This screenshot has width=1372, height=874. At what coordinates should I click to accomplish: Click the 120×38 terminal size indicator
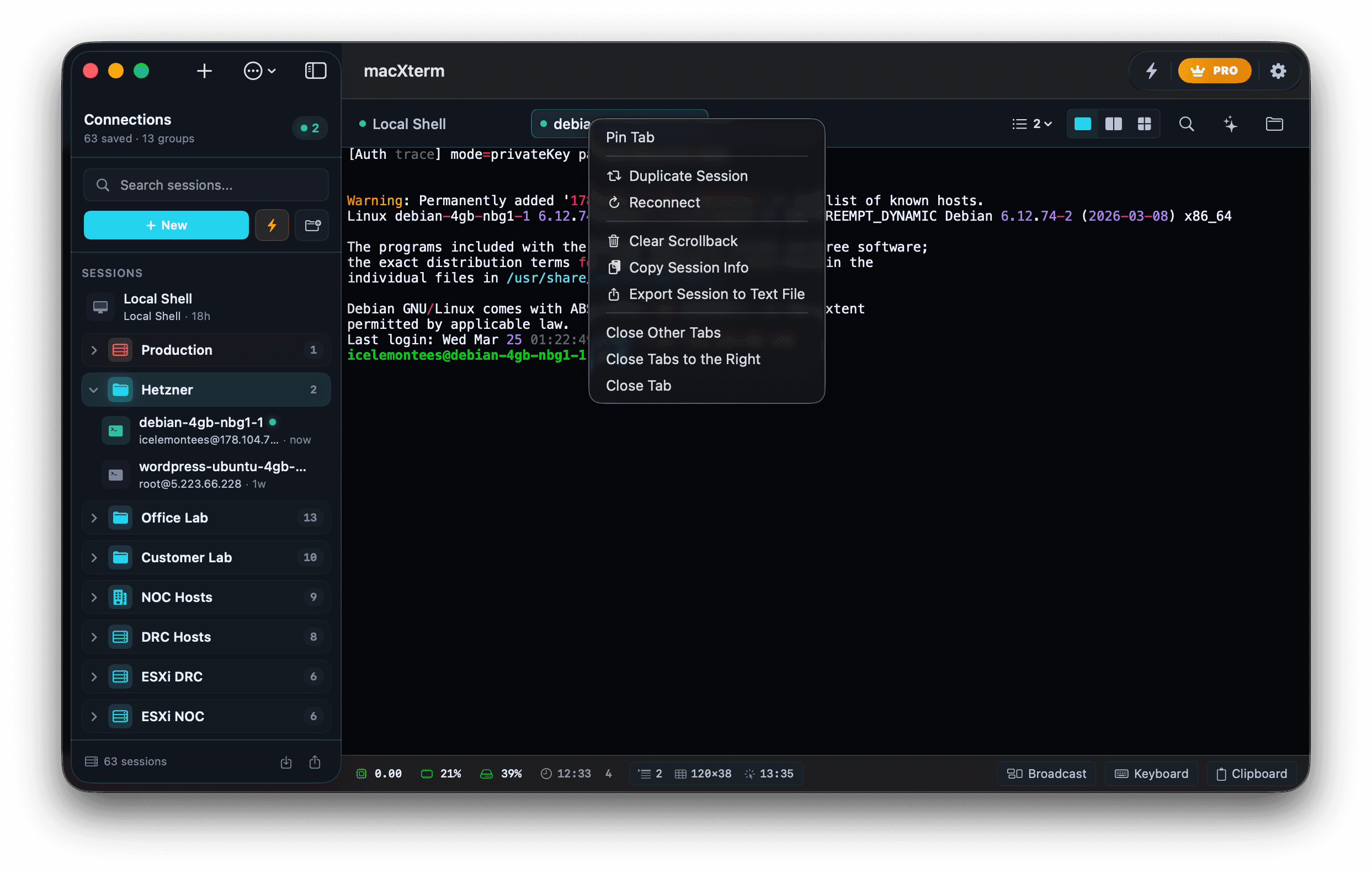point(703,774)
